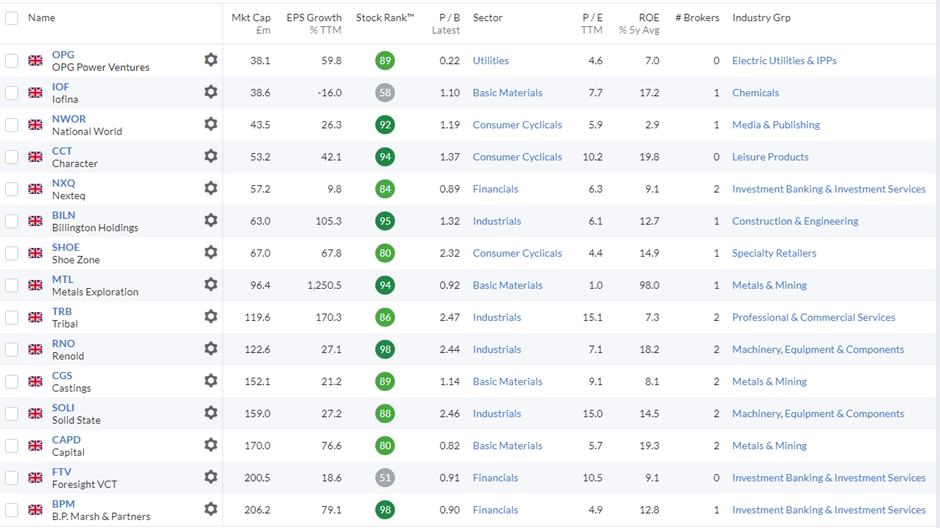Sort by P/B Latest column header

coord(446,23)
